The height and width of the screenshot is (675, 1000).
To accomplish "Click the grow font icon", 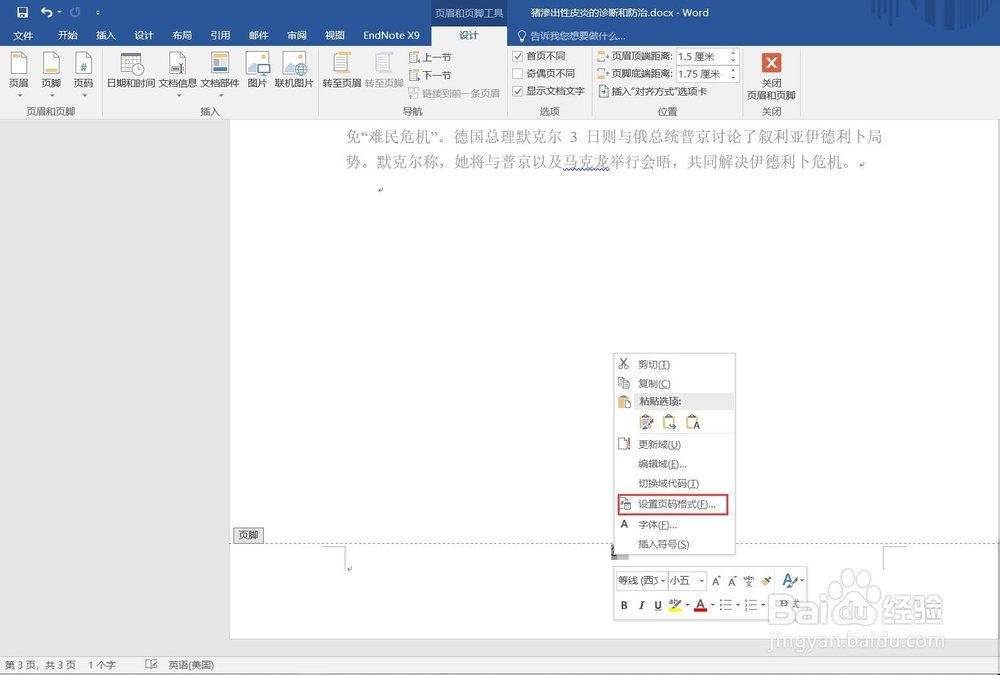I will point(716,581).
